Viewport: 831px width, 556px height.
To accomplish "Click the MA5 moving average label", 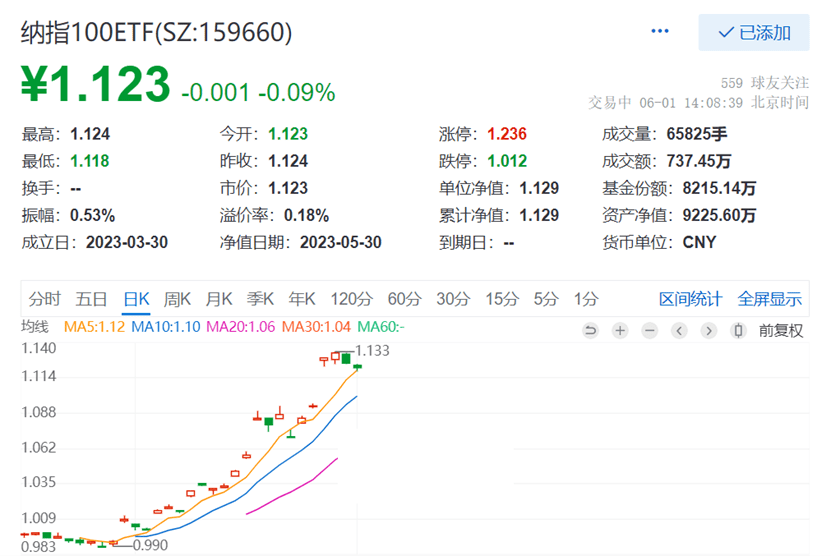I will point(93,326).
